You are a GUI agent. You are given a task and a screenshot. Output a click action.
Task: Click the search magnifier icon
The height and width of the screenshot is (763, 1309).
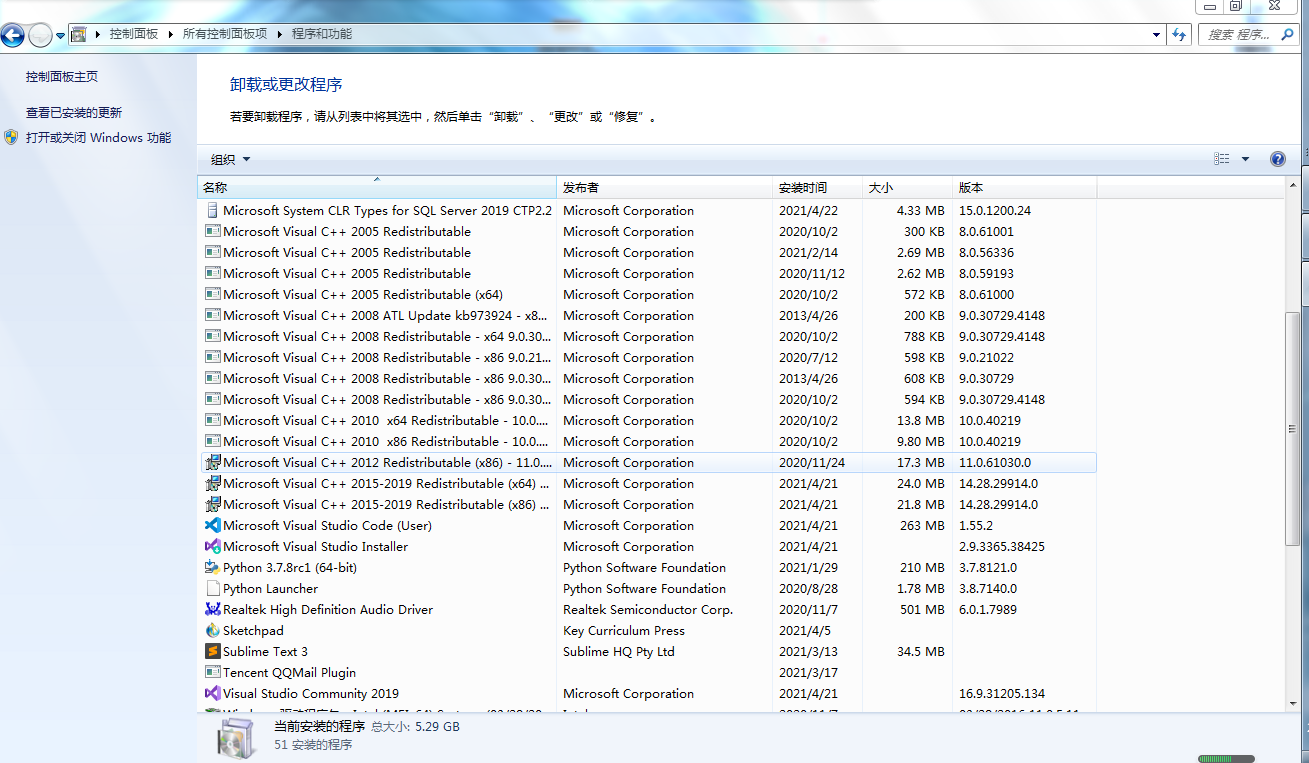click(1288, 34)
